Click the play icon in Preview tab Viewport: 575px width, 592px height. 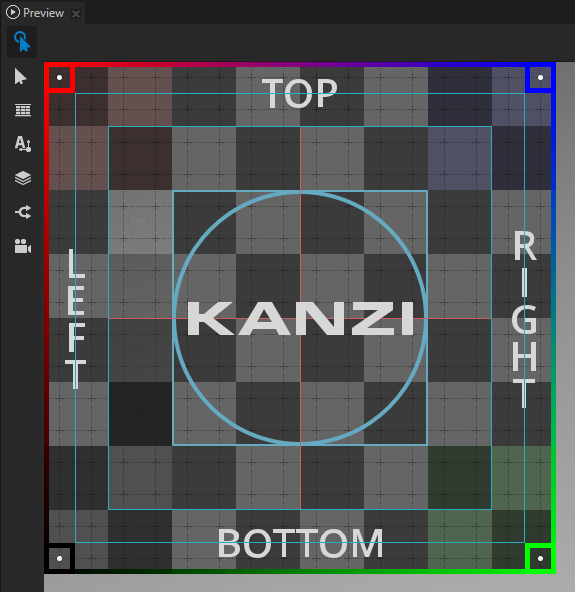[x=12, y=12]
